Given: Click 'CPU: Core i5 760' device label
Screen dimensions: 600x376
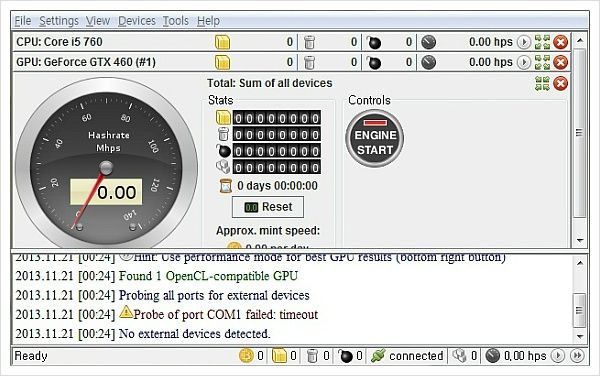Looking at the screenshot, I should 59,42.
